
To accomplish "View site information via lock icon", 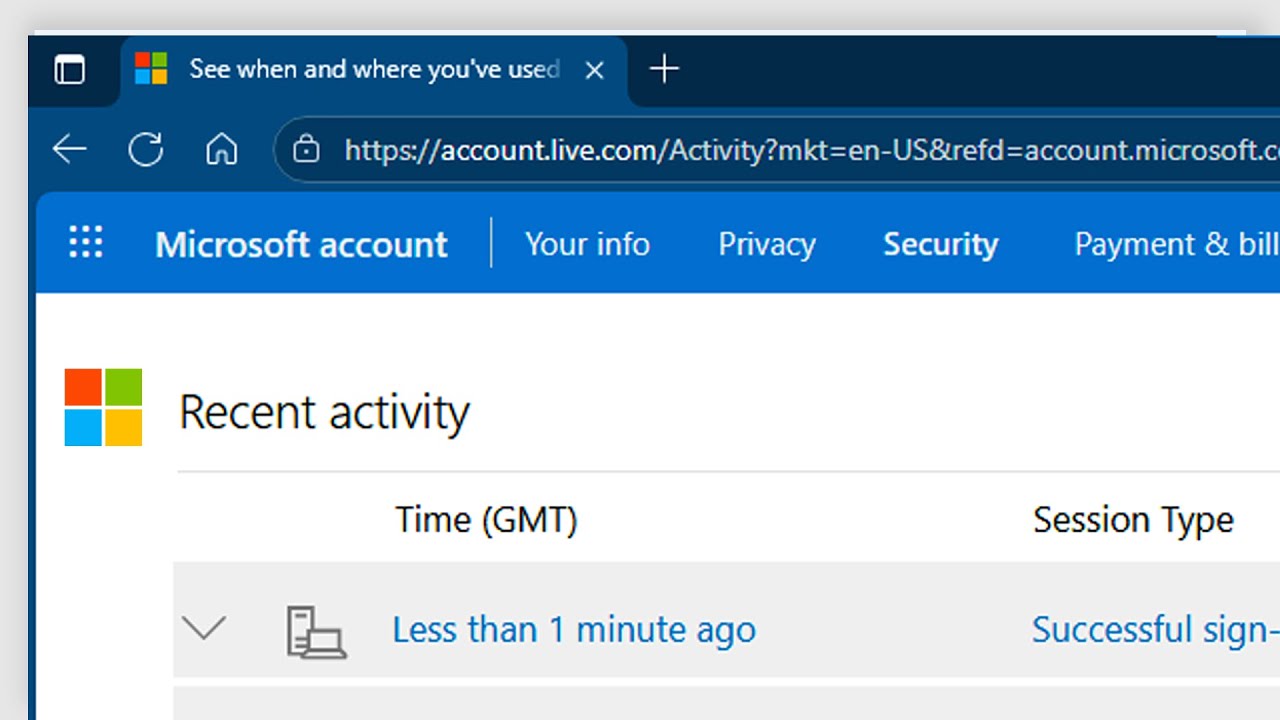I will point(306,150).
